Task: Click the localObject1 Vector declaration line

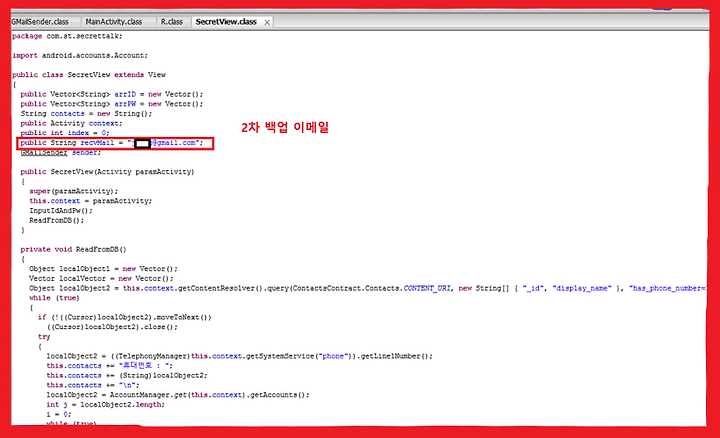Action: point(103,269)
